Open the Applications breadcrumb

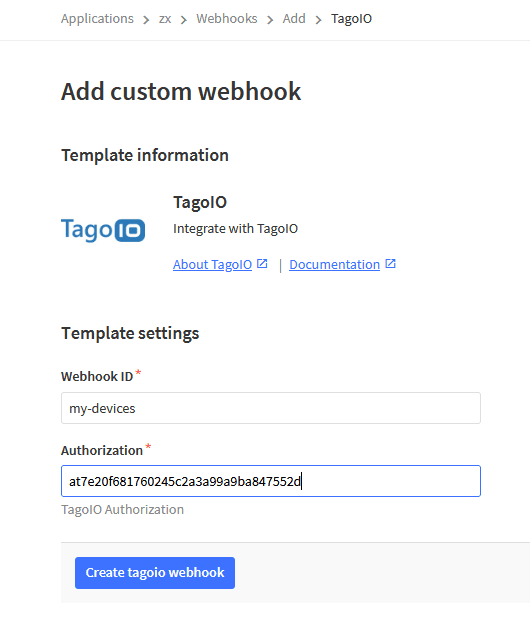point(97,19)
